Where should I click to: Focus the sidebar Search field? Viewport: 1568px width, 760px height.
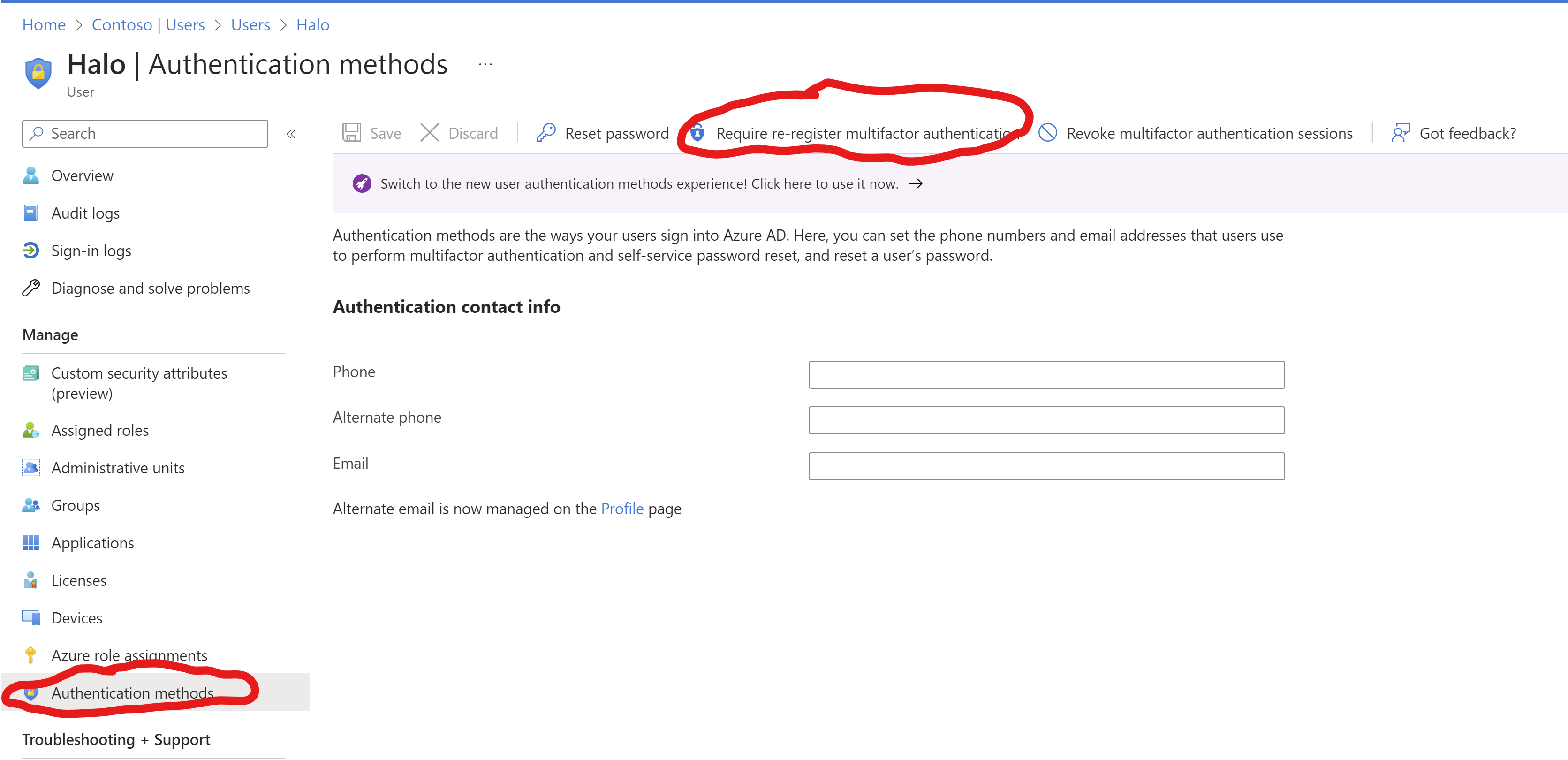tap(145, 133)
